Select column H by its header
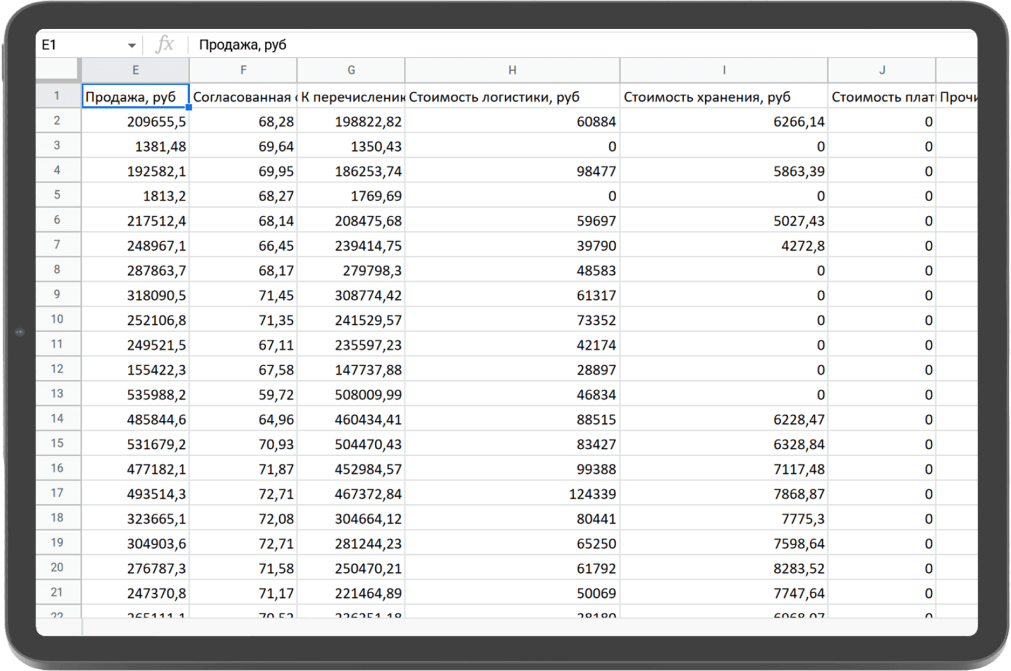This screenshot has height=671, width=1011. (x=512, y=70)
